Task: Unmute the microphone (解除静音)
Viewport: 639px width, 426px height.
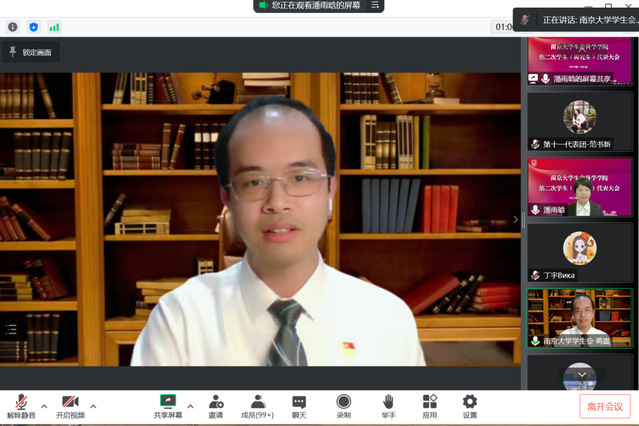Action: [20, 405]
